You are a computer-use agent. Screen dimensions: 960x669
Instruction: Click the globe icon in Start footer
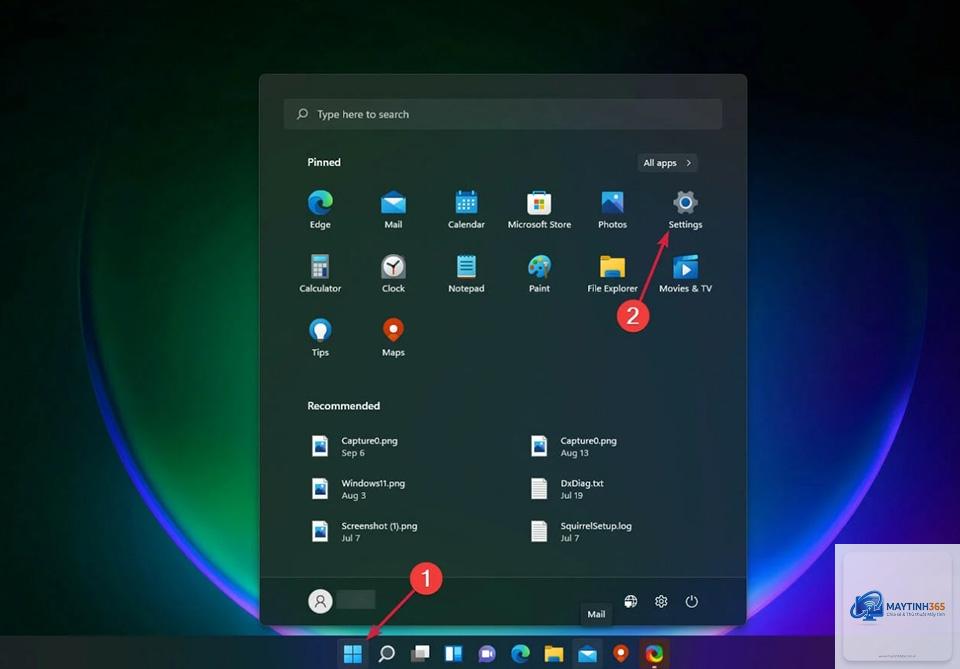(631, 601)
